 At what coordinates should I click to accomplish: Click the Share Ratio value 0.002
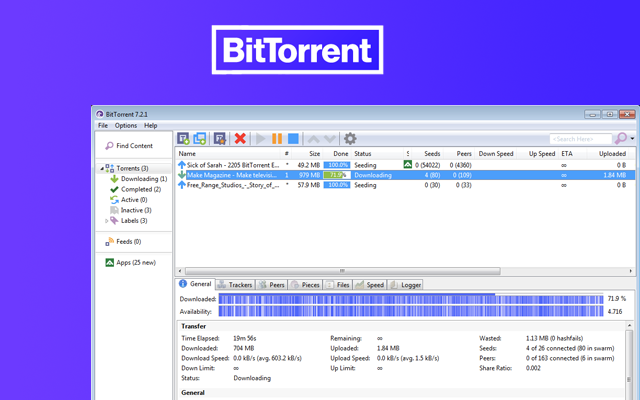(x=533, y=368)
